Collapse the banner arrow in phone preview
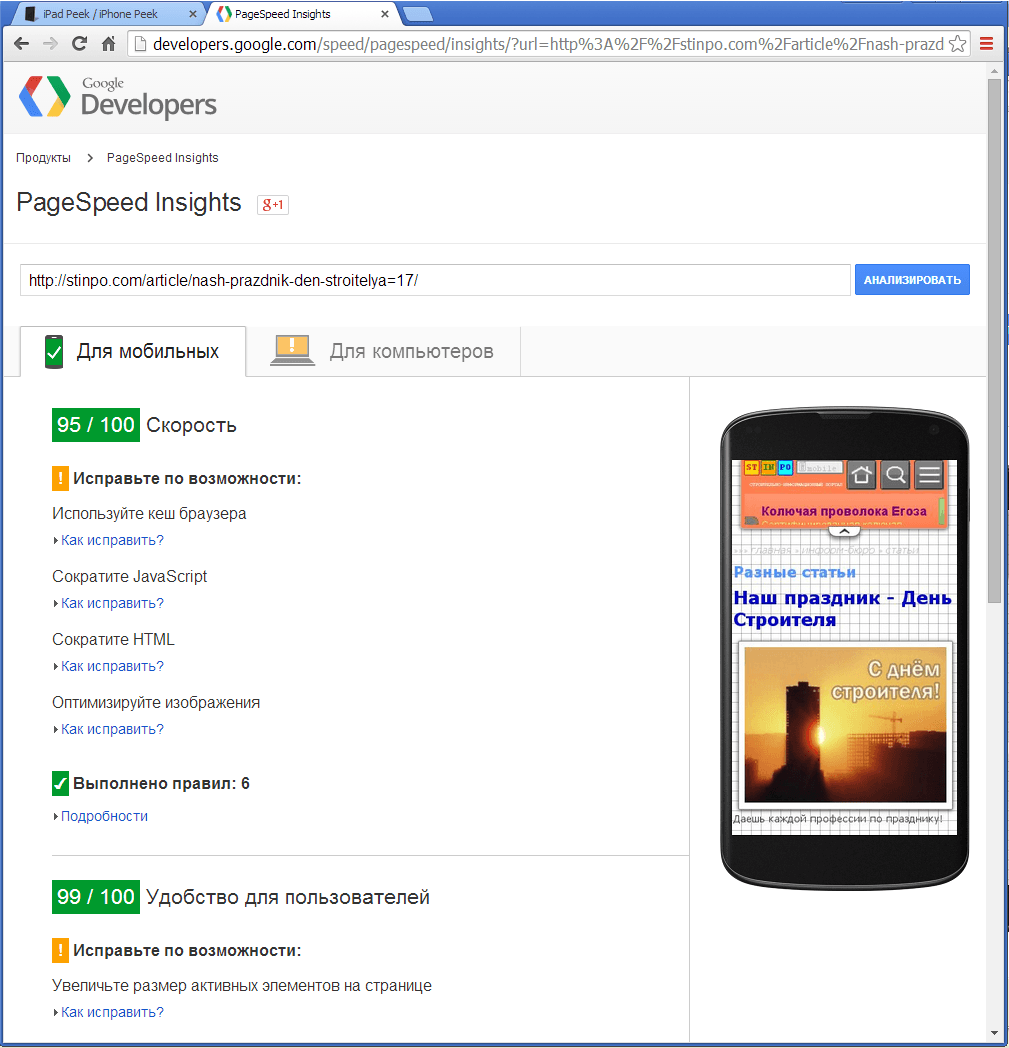Viewport: 1009px width, 1048px height. (844, 532)
